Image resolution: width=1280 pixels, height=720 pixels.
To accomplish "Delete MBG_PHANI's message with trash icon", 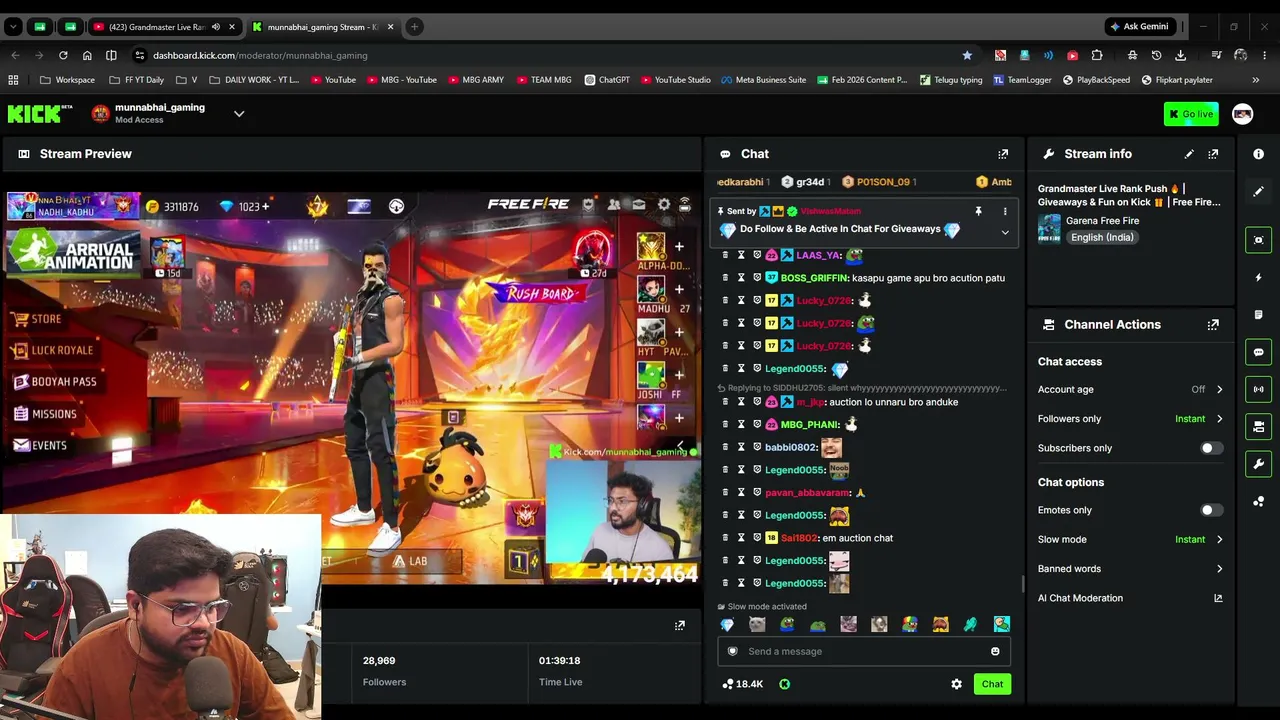I will click(x=725, y=424).
